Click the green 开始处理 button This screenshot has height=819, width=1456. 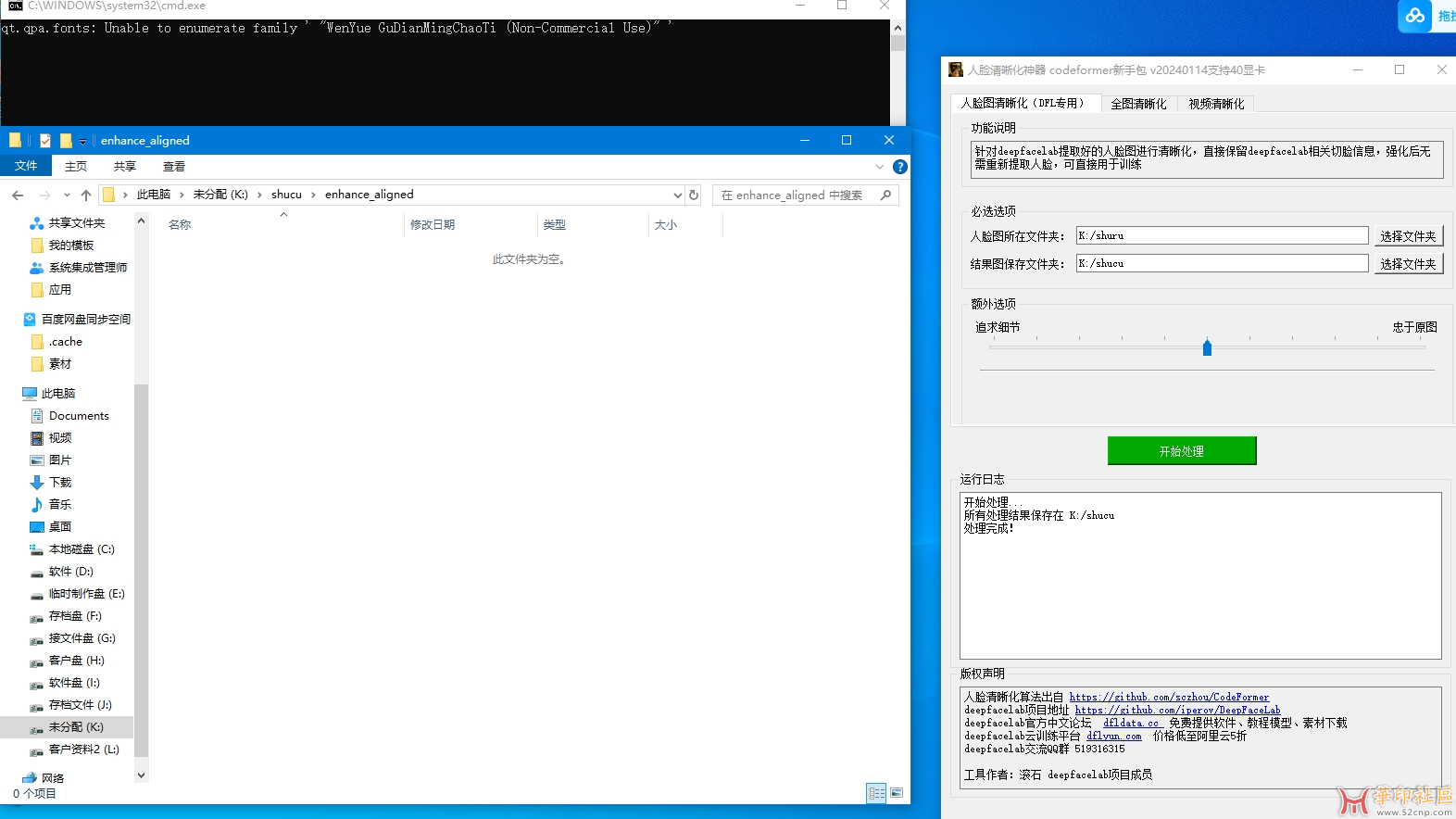point(1182,451)
